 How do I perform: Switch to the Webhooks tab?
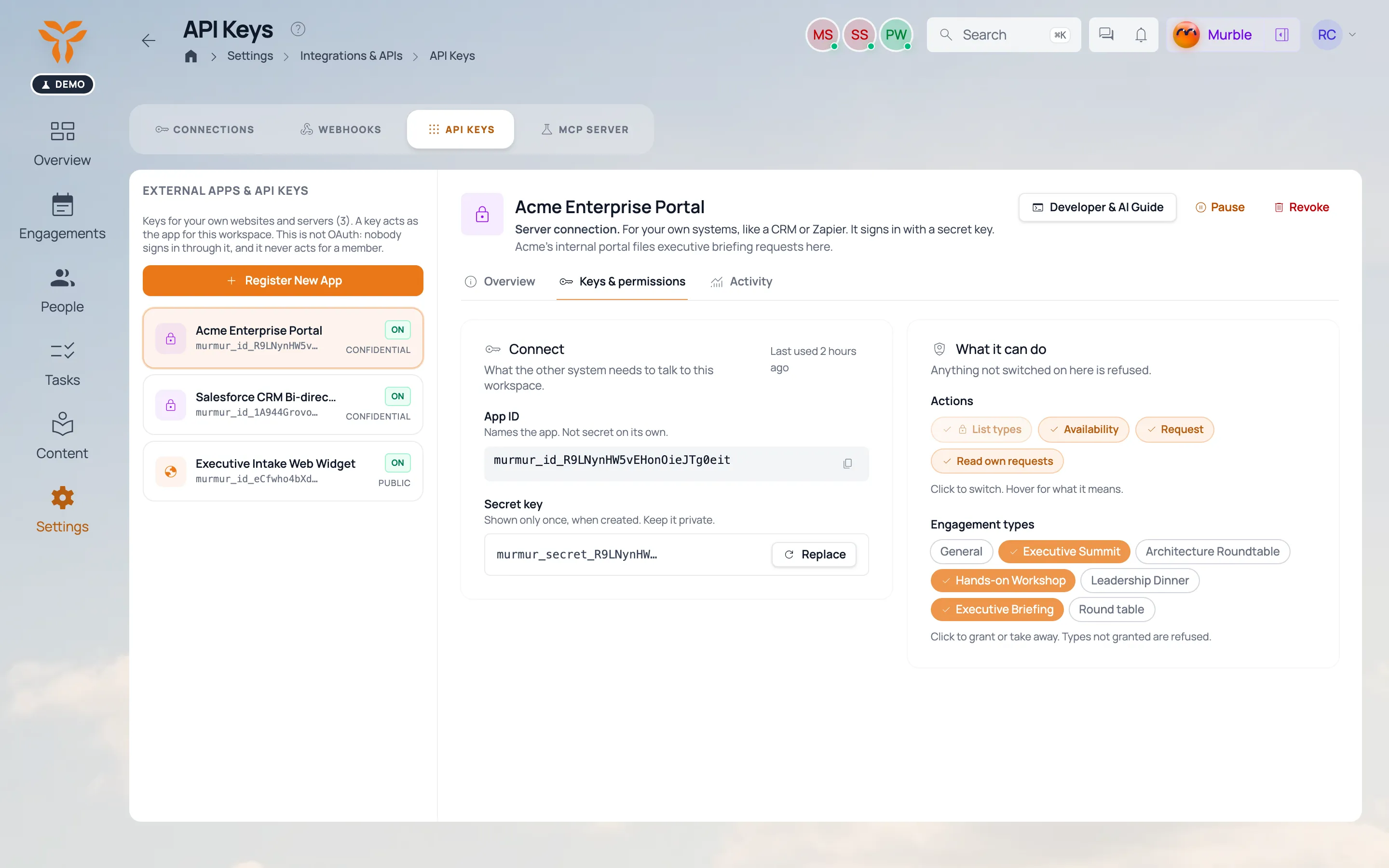[x=341, y=129]
